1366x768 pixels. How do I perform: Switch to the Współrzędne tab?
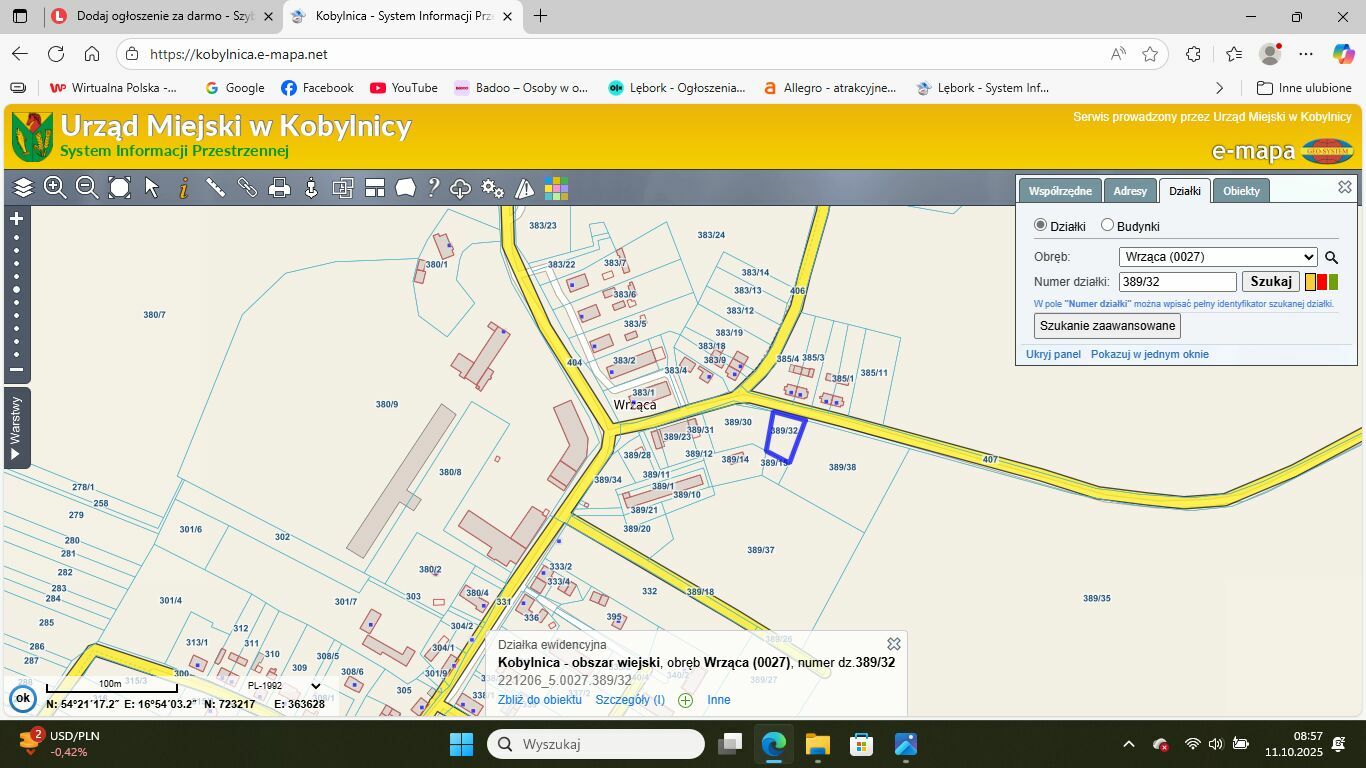click(1060, 191)
